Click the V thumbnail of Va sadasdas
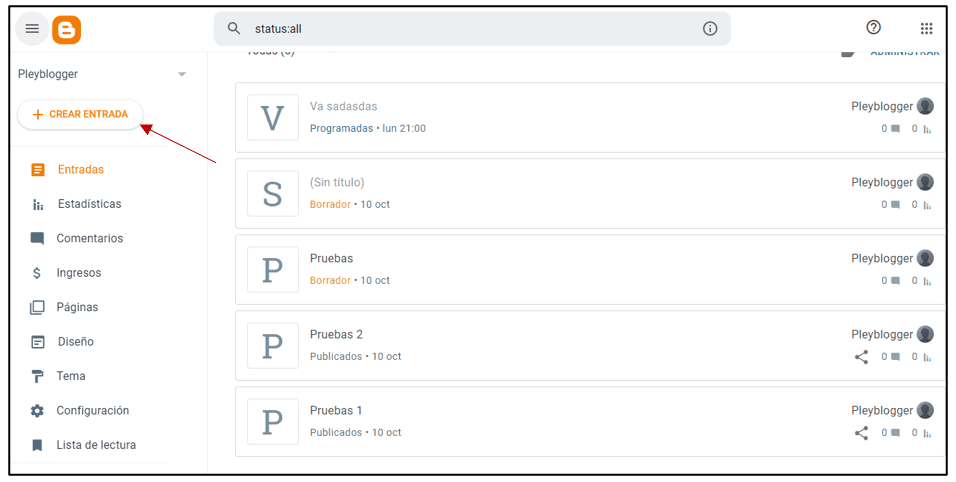 point(273,118)
